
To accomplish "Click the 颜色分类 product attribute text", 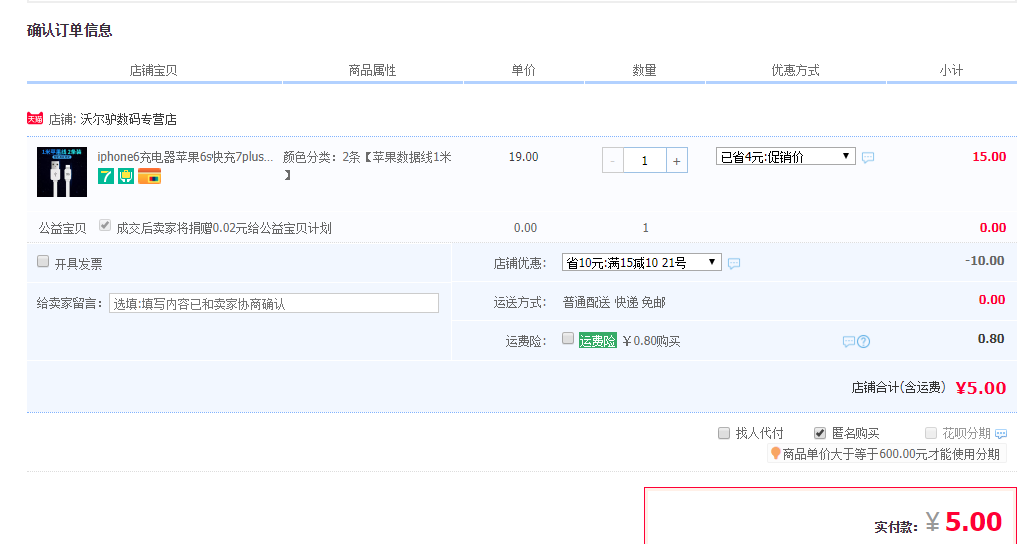I will click(x=367, y=166).
